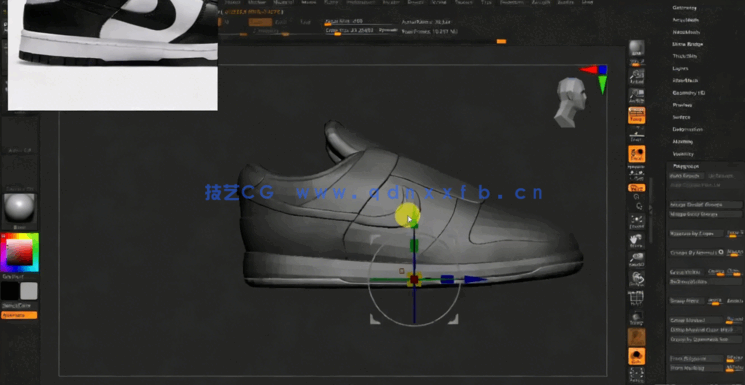The width and height of the screenshot is (745, 385).
Task: Expand the Geometry subpalette
Action: [x=685, y=8]
